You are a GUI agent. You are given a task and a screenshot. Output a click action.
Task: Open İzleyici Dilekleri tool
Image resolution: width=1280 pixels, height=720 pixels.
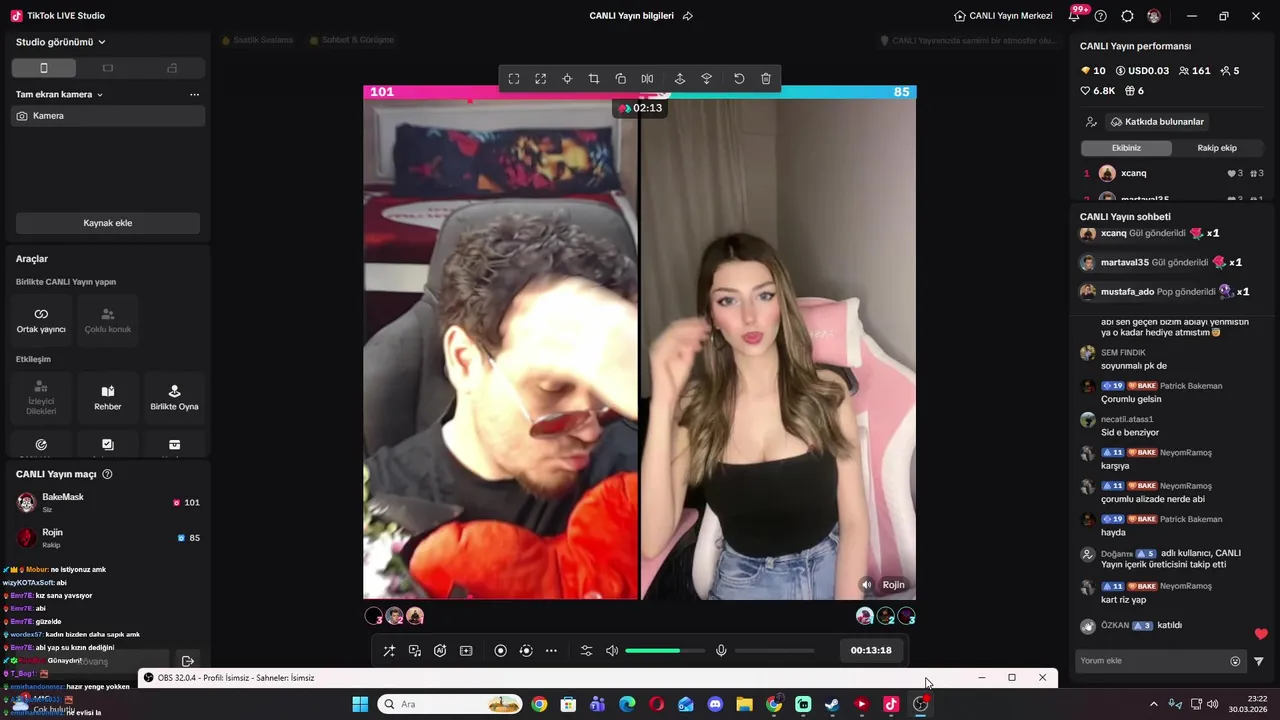click(x=41, y=397)
